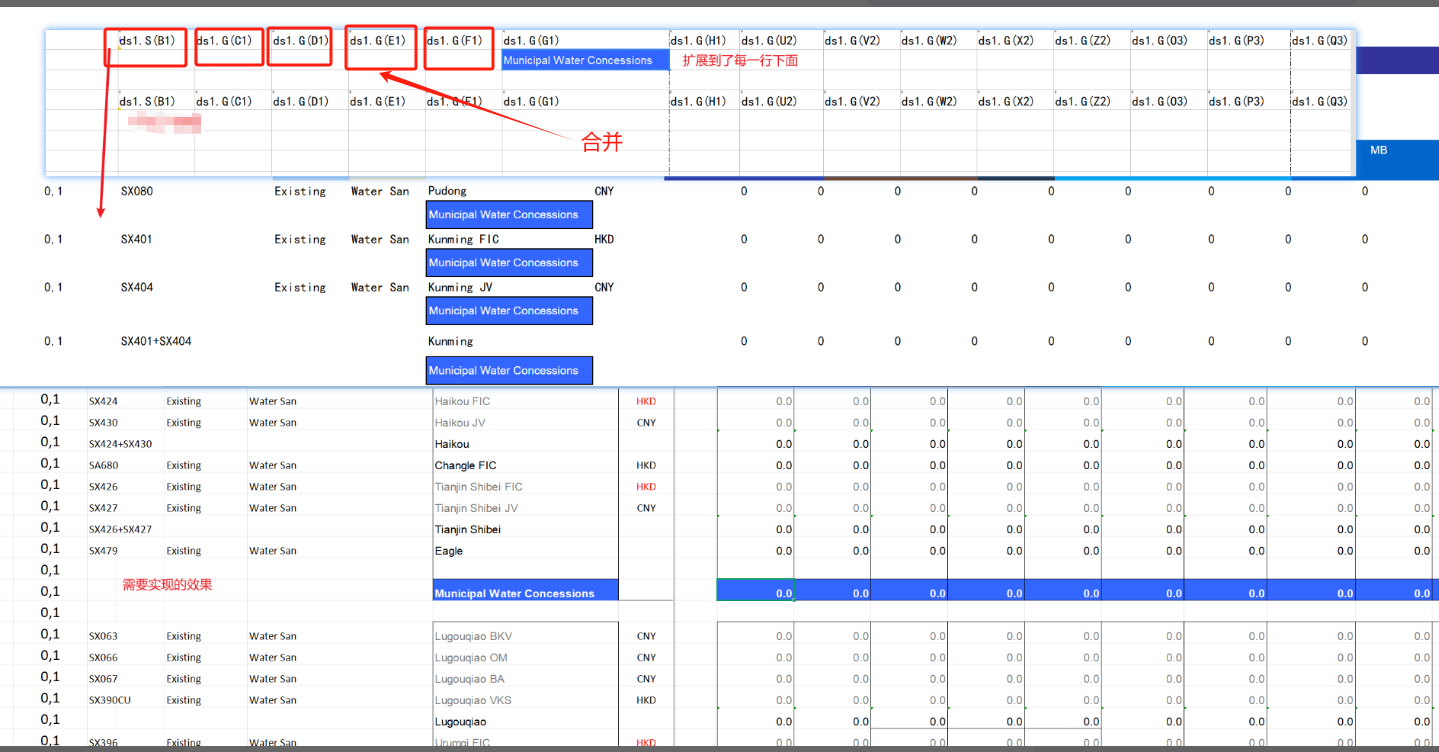Click the Lugouqiao BA cell

(470, 679)
